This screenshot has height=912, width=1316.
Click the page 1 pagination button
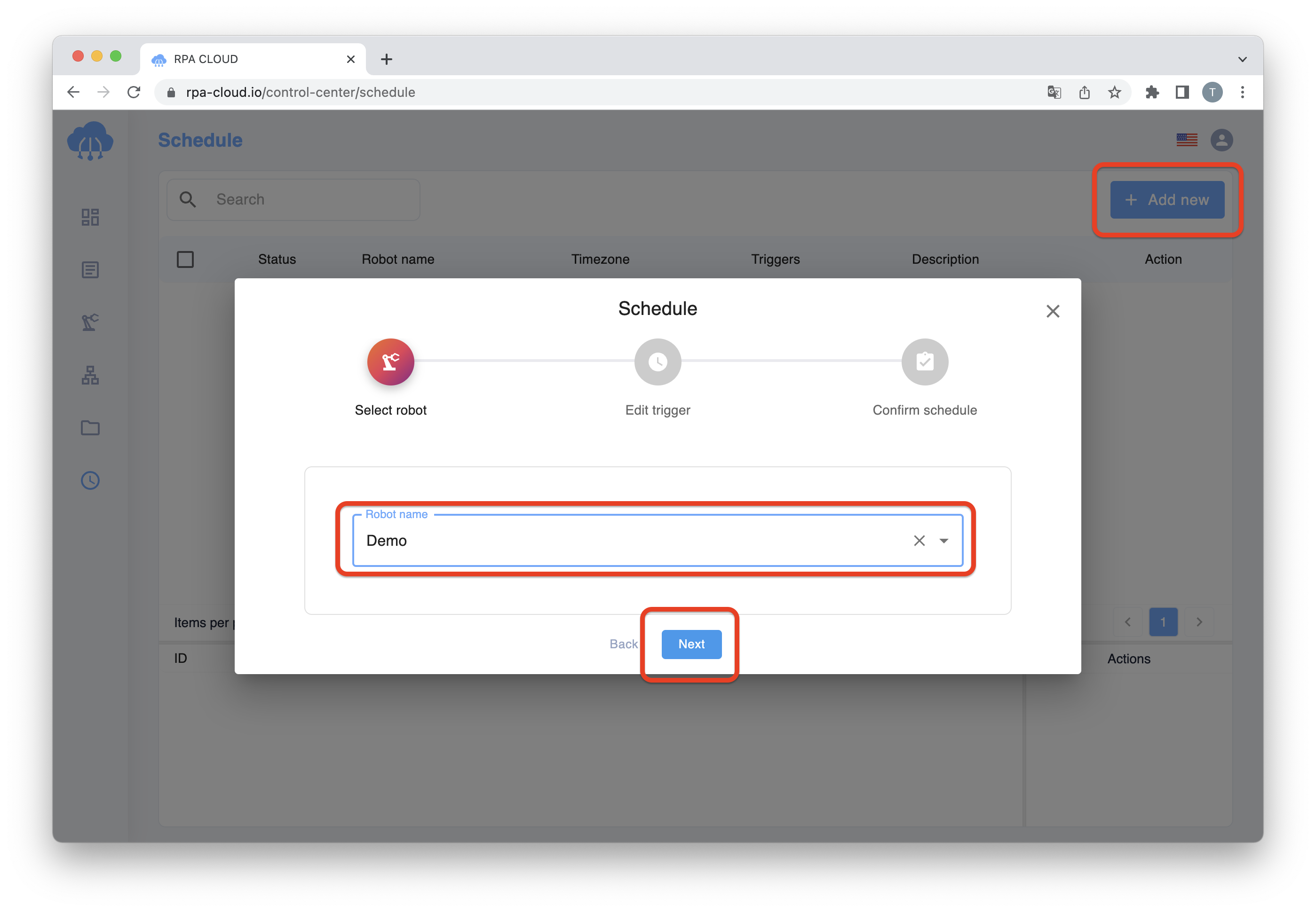point(1163,622)
